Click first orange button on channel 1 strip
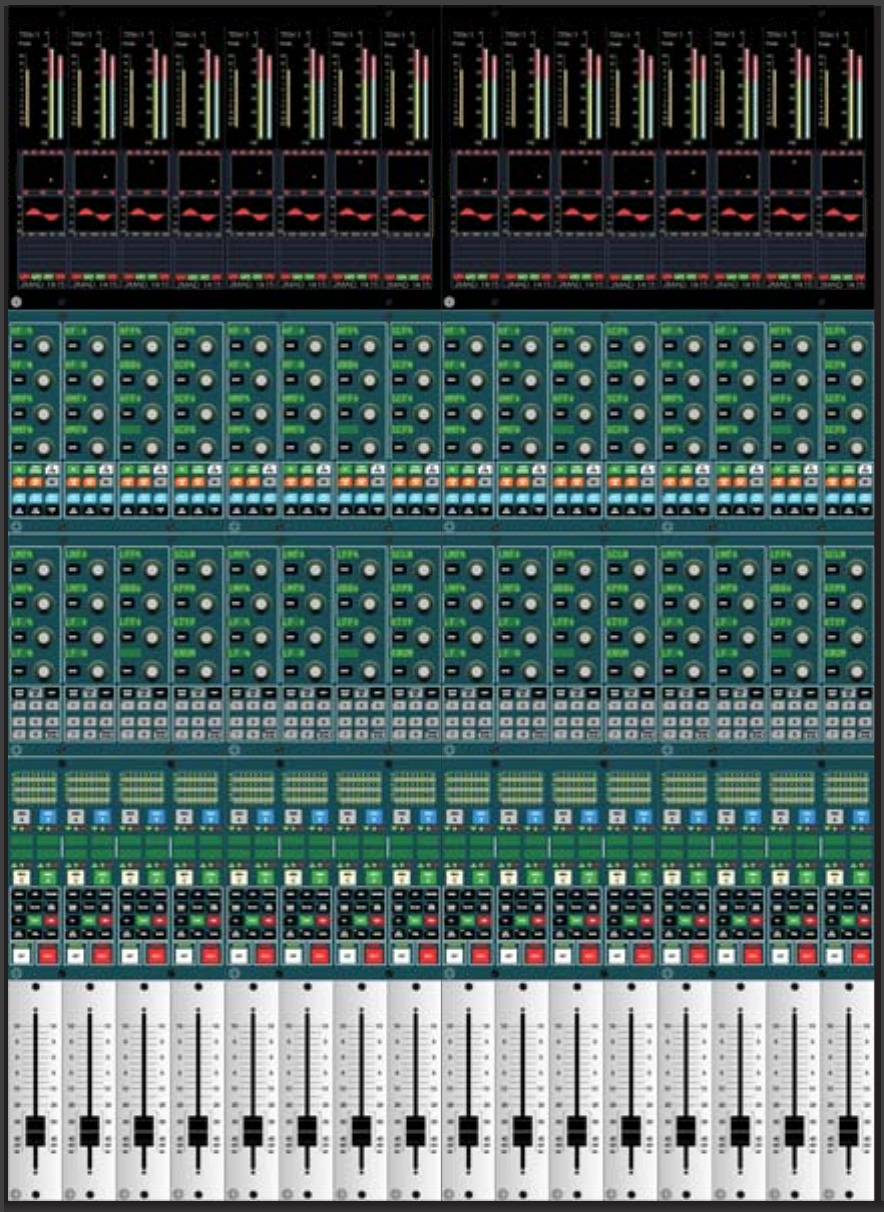The width and height of the screenshot is (884, 1212). 20,482
